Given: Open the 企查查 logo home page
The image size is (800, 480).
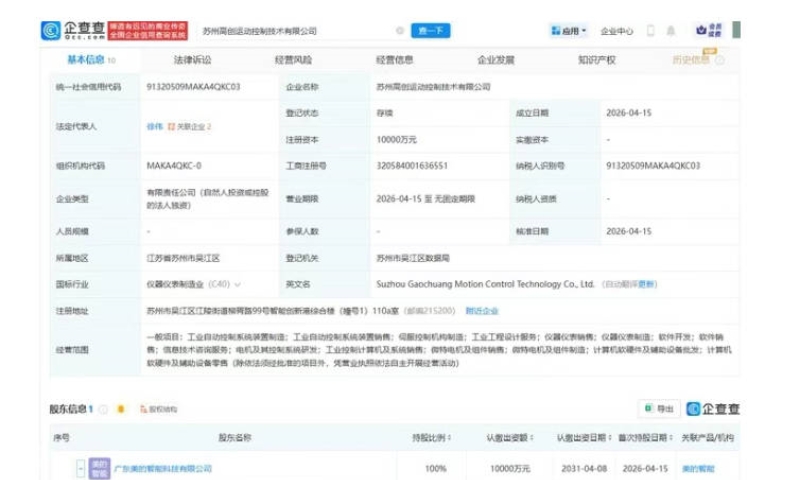Looking at the screenshot, I should tap(73, 31).
